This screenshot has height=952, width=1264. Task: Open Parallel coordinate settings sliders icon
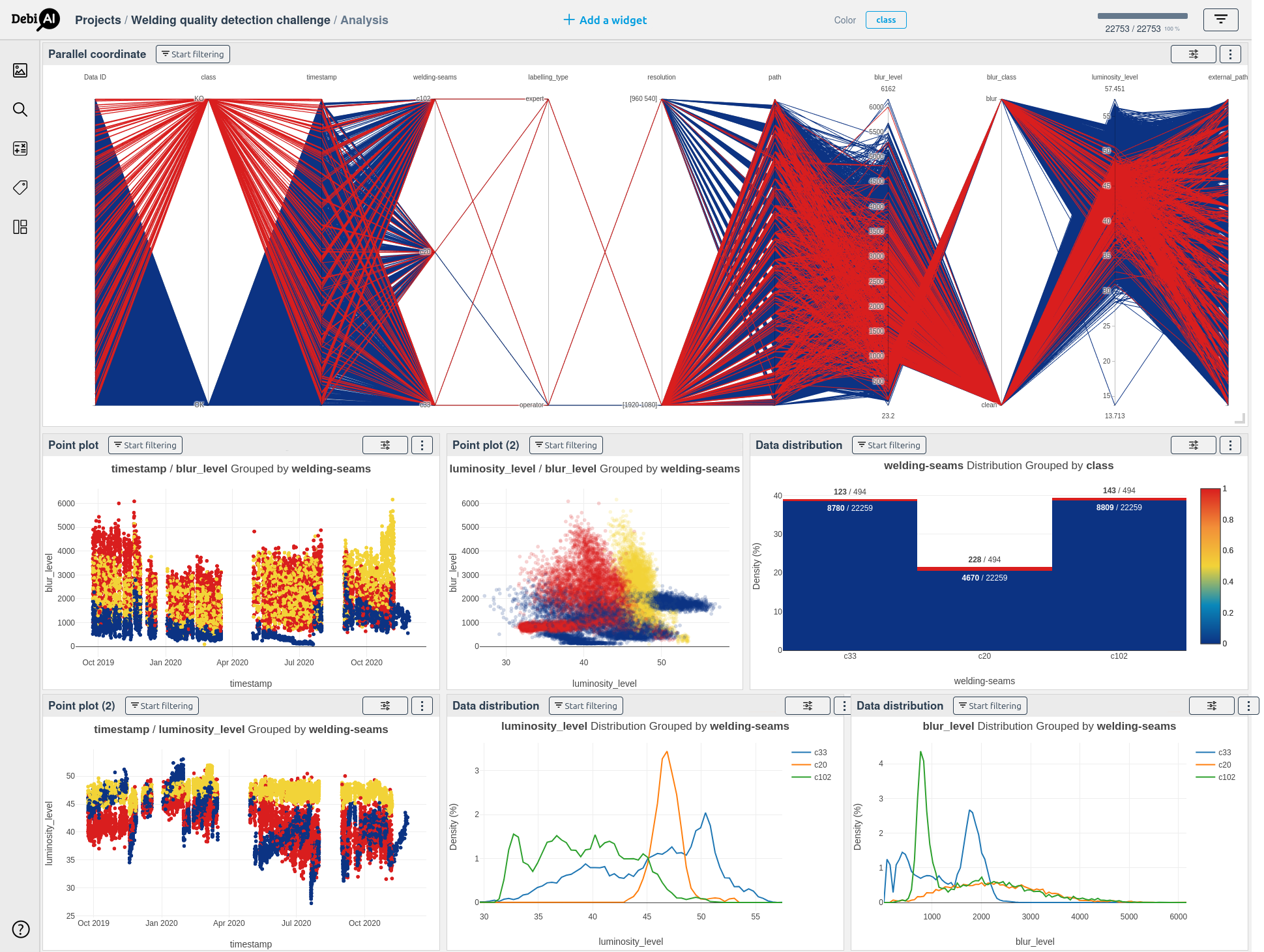pyautogui.click(x=1193, y=54)
